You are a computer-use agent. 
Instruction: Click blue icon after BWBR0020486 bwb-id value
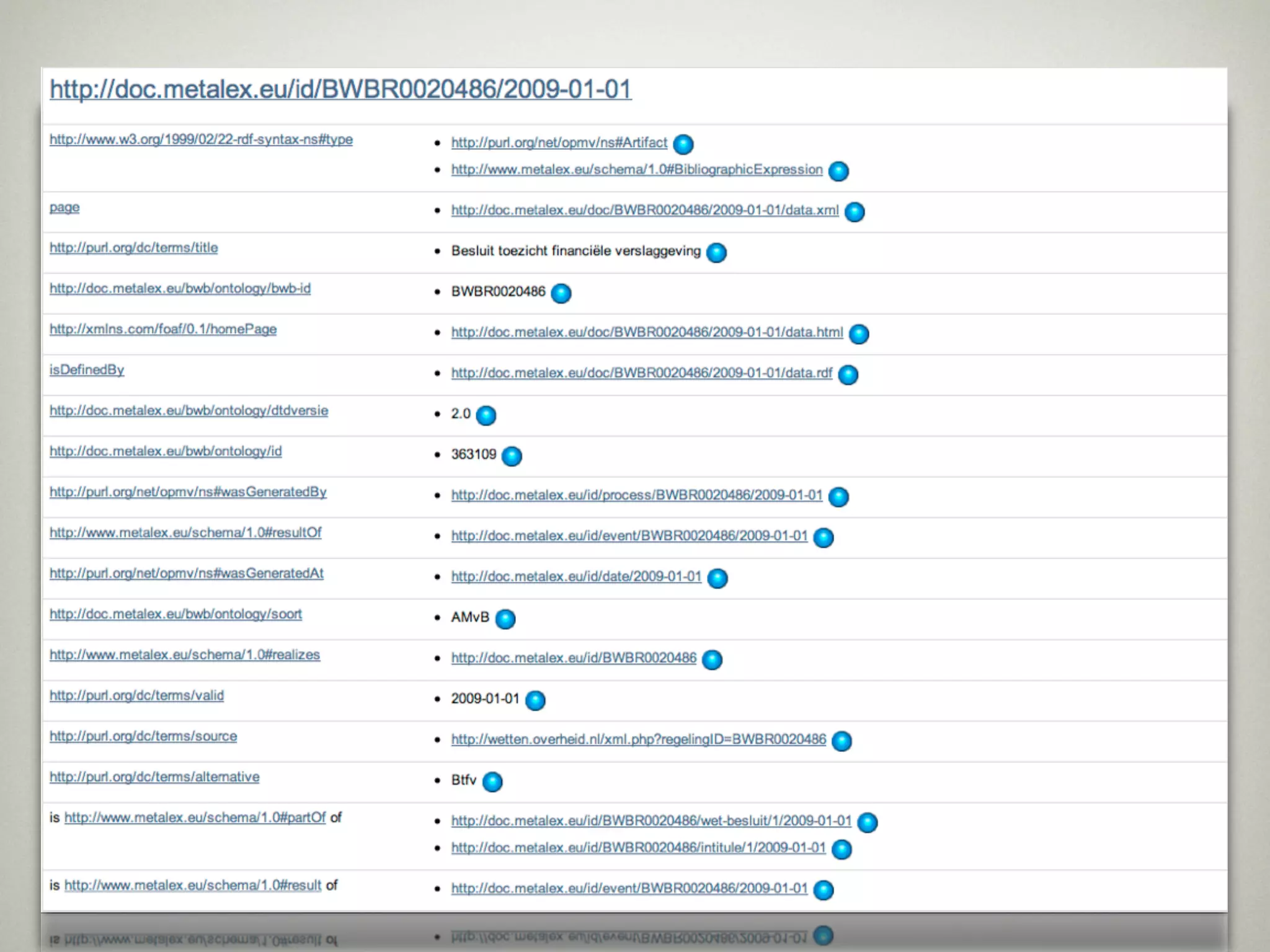coord(561,293)
